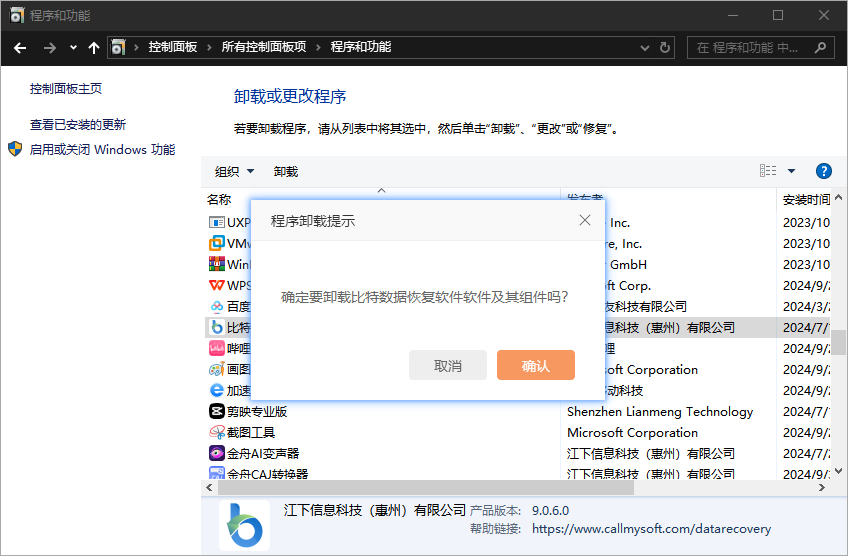Screen dimensions: 848x556
Task: Select the 剪映专业版 list entry
Action: pyautogui.click(x=257, y=412)
